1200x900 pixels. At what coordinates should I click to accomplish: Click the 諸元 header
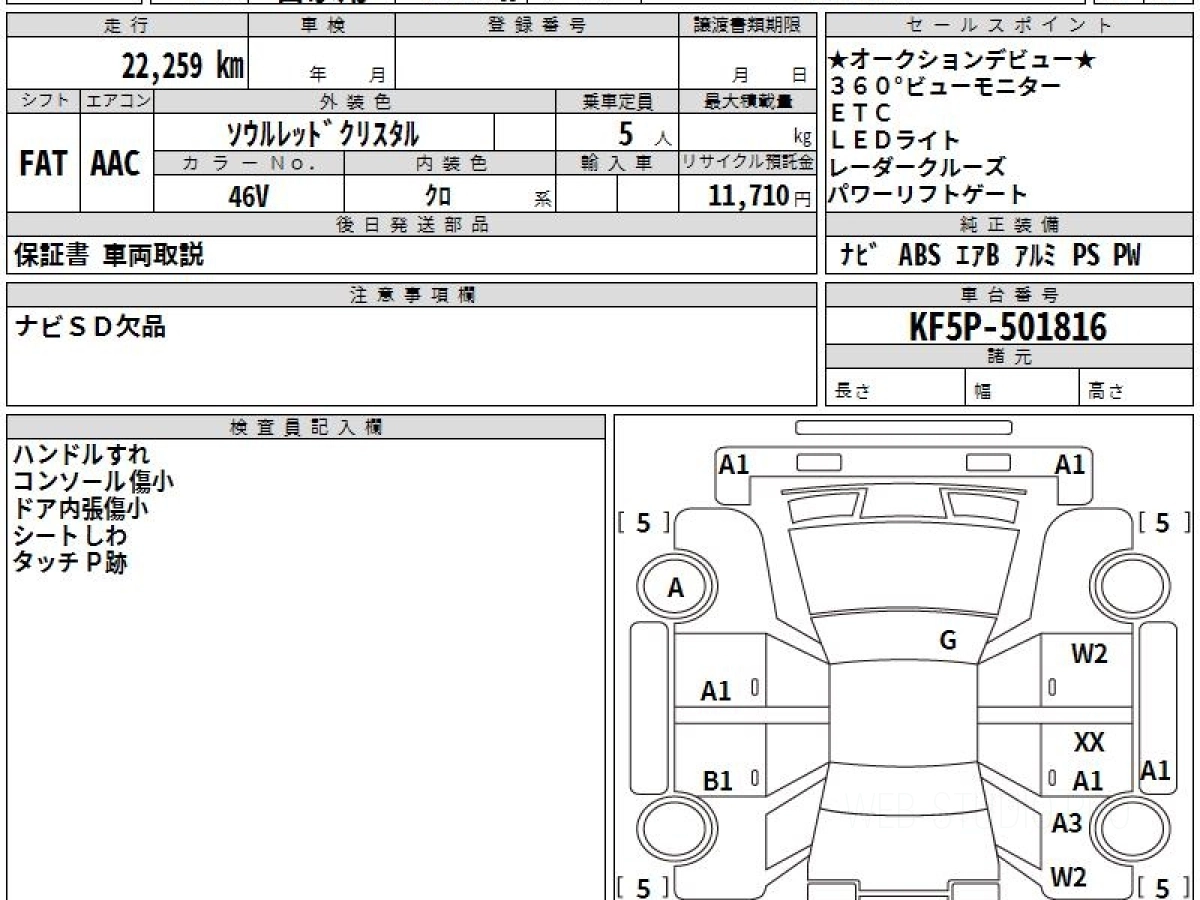[x=1009, y=357]
